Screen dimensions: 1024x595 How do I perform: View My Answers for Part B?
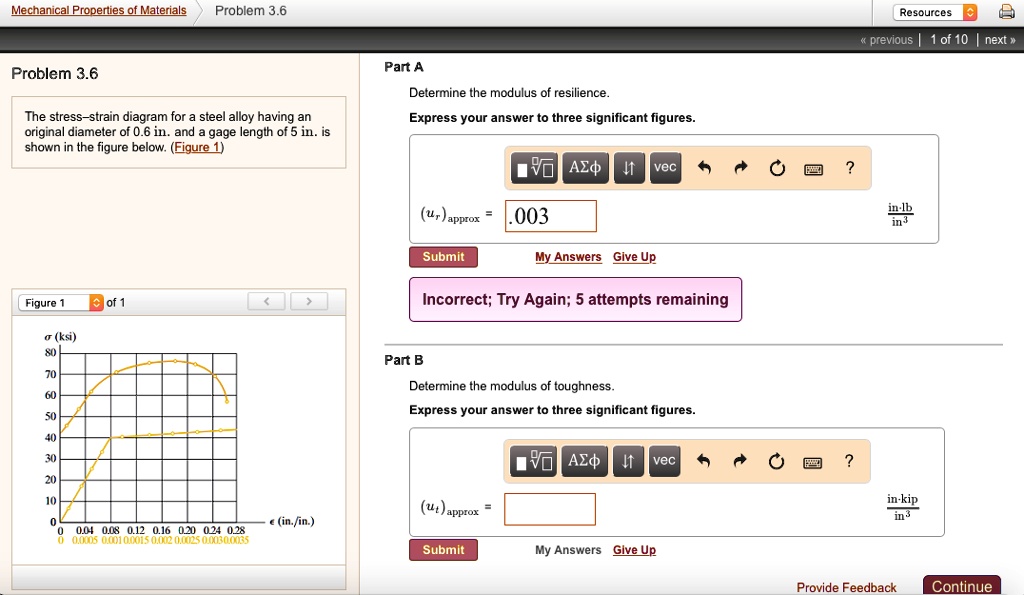(568, 549)
